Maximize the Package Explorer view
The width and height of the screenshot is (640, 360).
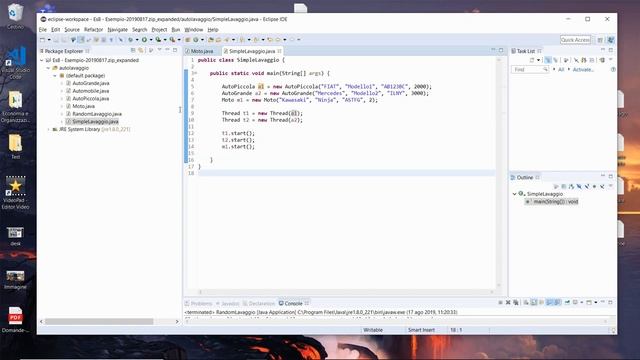[175, 50]
